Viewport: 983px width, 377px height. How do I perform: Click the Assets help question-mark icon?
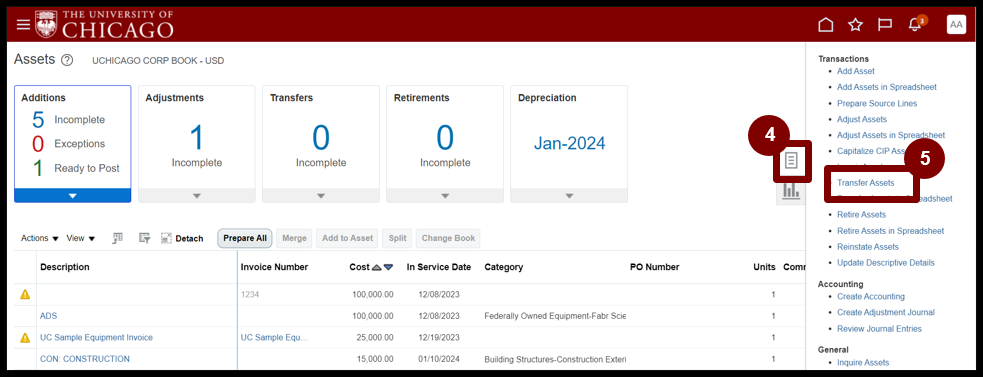pyautogui.click(x=68, y=60)
